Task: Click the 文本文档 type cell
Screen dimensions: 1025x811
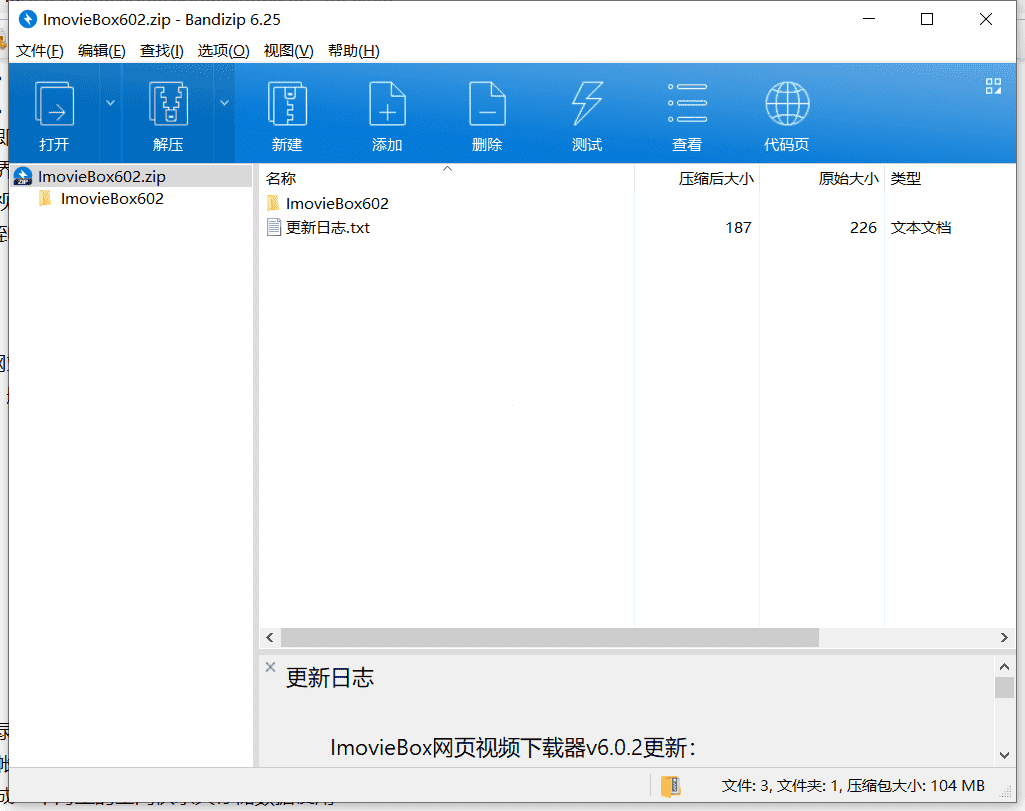Action: point(920,227)
